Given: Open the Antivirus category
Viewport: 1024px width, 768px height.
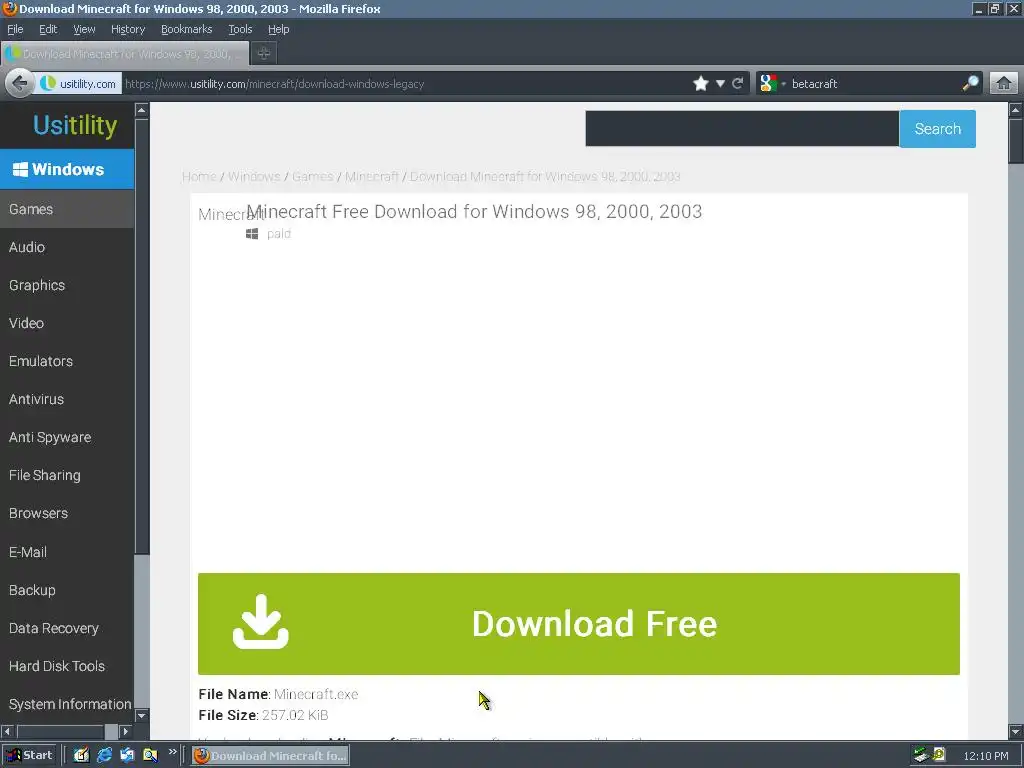Looking at the screenshot, I should (x=67, y=399).
